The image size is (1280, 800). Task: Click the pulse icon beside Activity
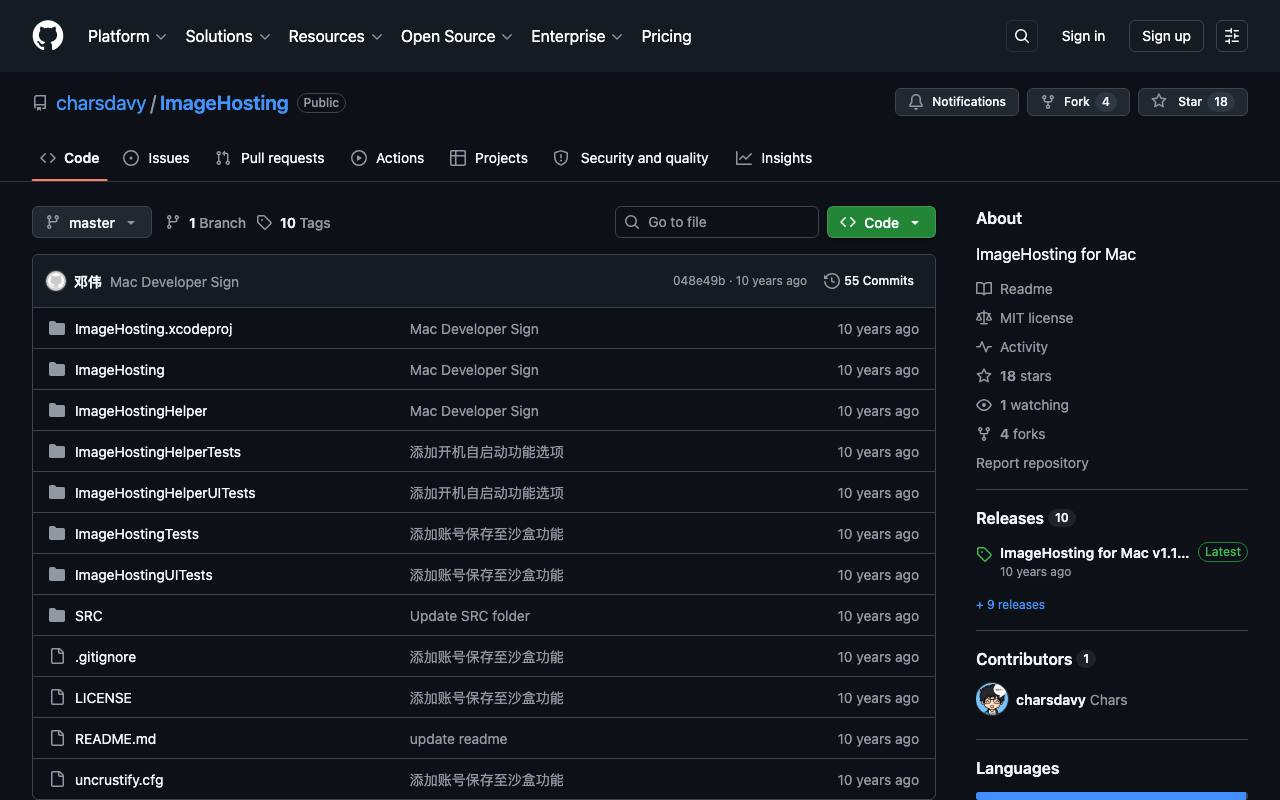pyautogui.click(x=984, y=347)
